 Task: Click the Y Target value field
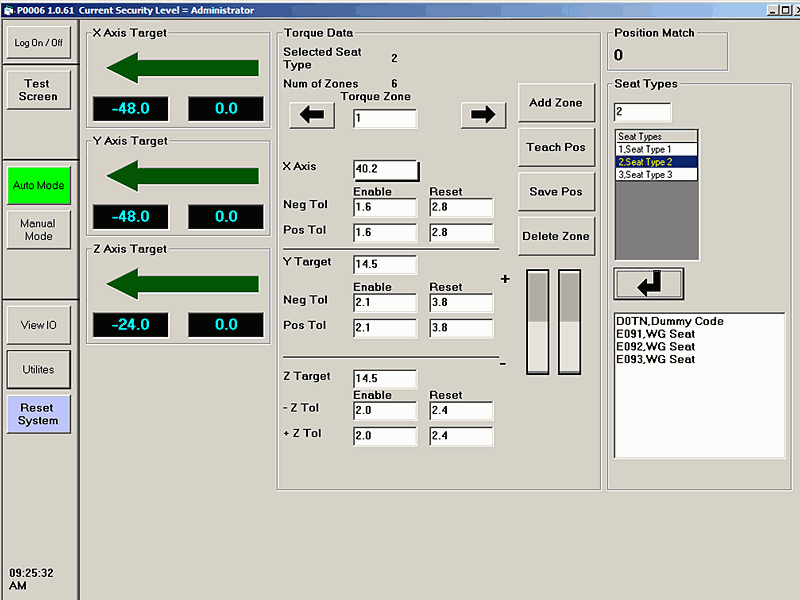tap(385, 264)
